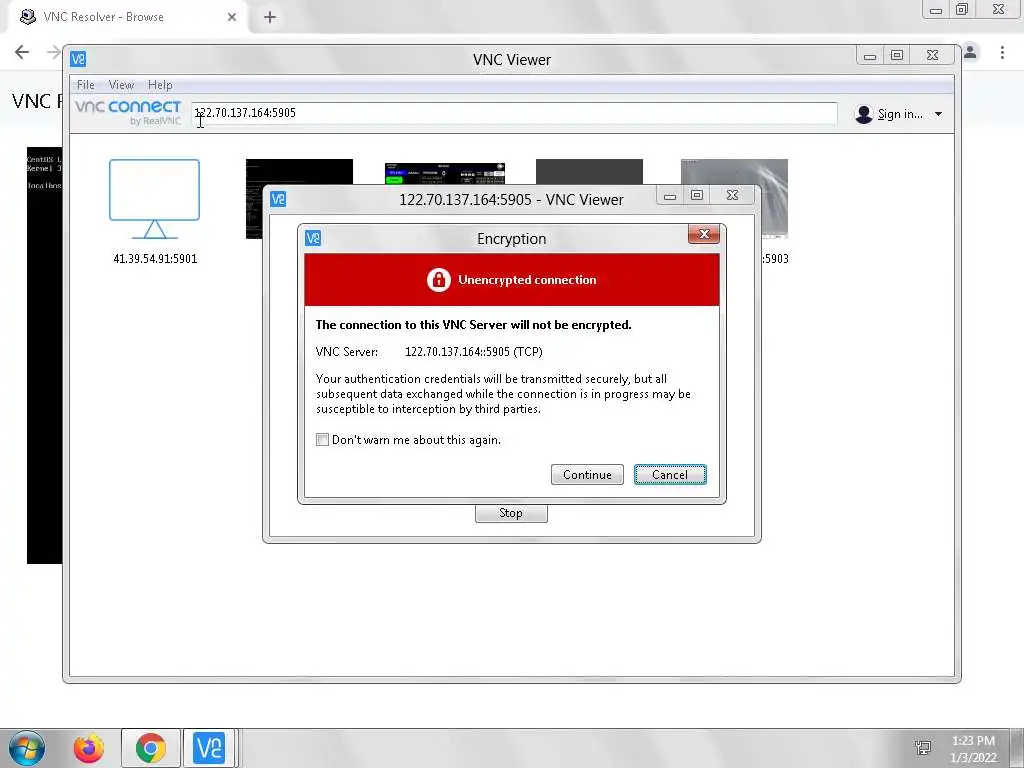The image size is (1024, 768).
Task: Open the File menu in VNC Viewer
Action: [86, 85]
